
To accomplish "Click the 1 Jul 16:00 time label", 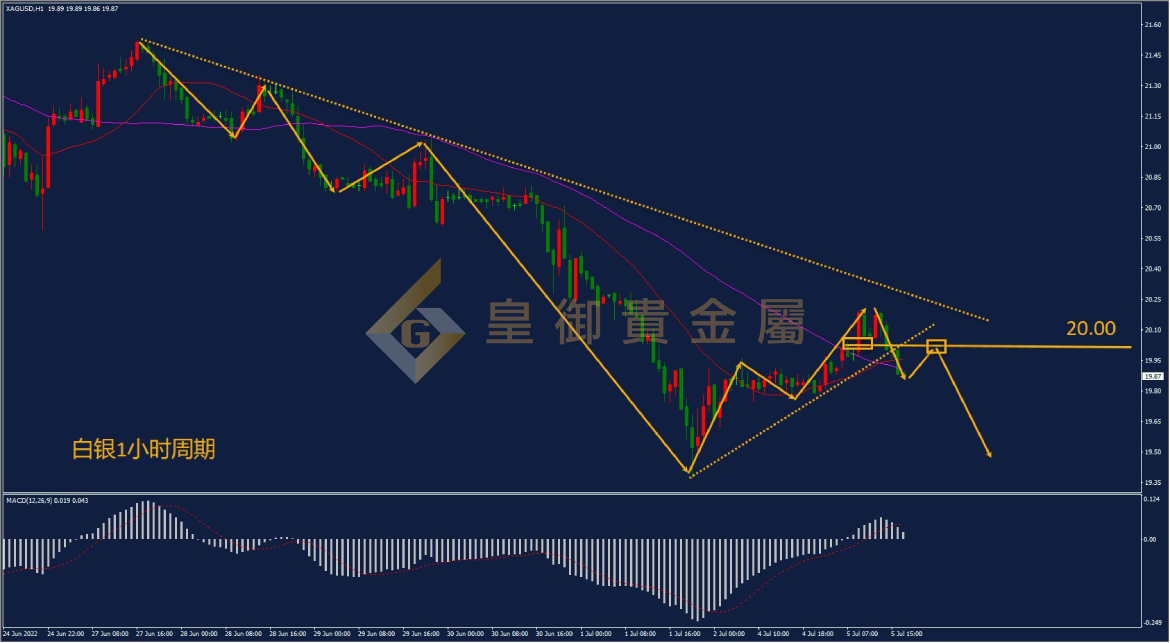I will click(x=684, y=634).
